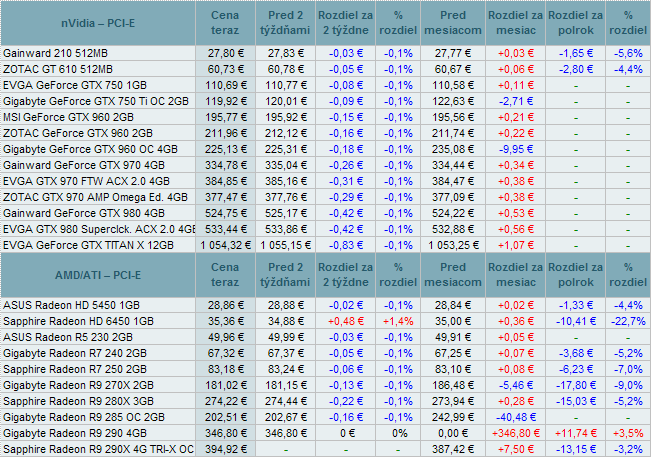Select the red percentage '+1,4%'
The image size is (651, 457).
pos(398,321)
